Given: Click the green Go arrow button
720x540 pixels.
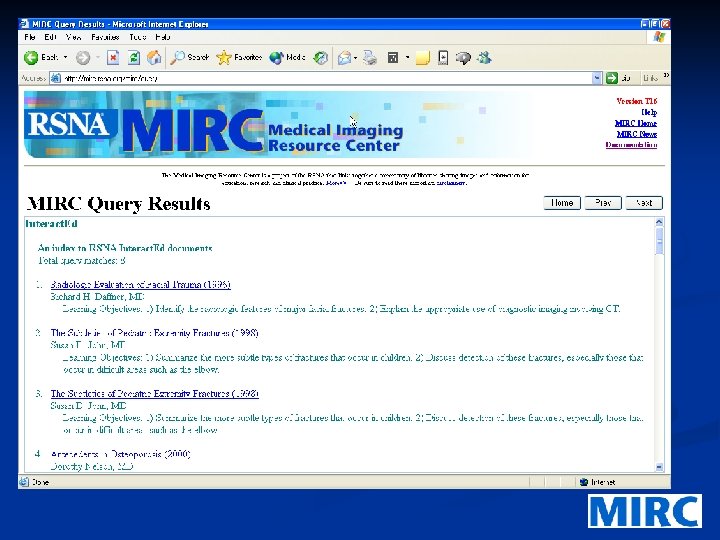Looking at the screenshot, I should coord(612,78).
